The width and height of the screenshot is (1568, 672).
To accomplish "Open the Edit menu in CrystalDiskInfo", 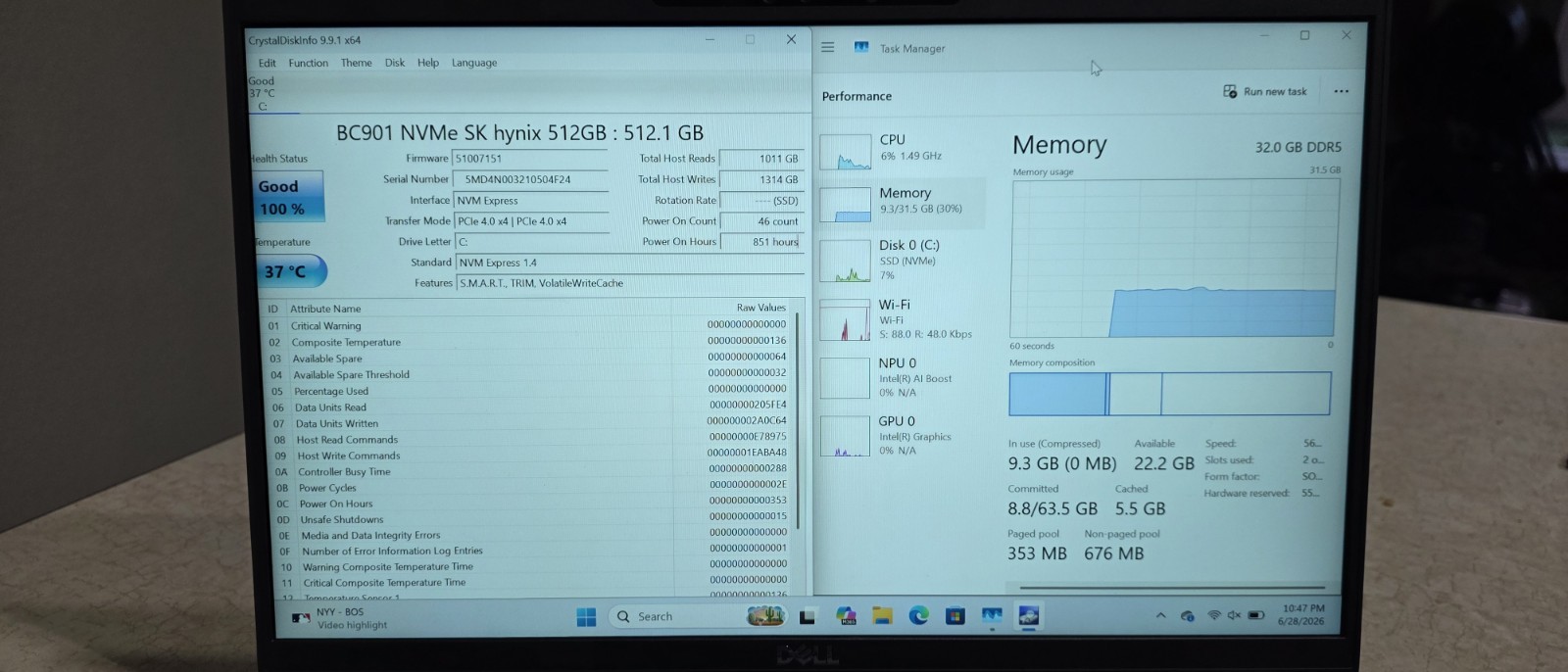I will click(267, 63).
